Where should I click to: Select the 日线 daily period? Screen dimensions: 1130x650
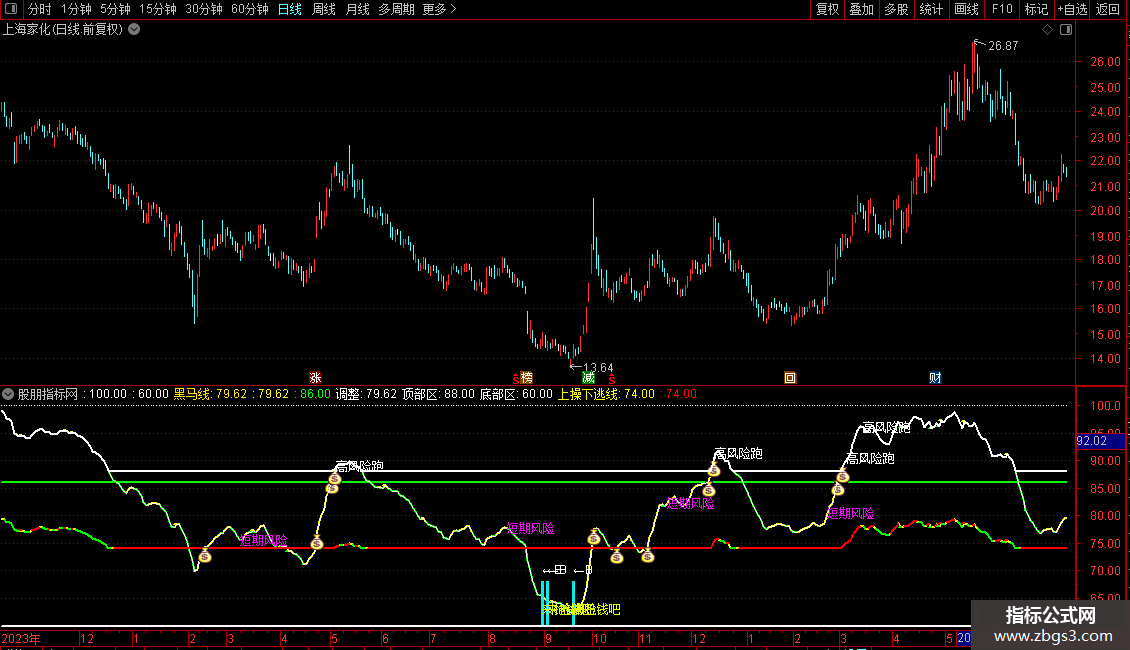290,9
